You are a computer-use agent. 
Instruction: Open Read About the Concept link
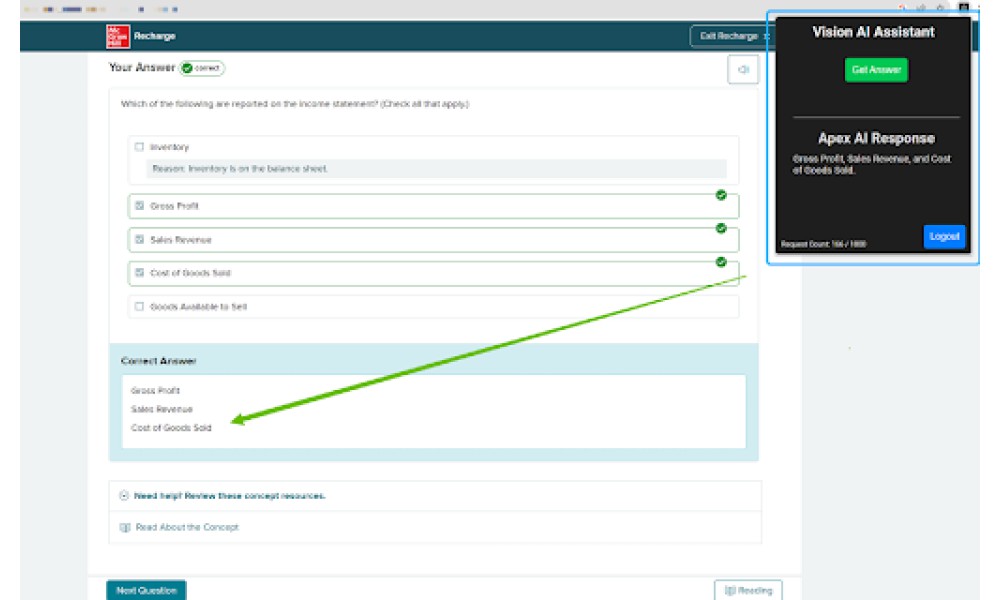[x=187, y=527]
